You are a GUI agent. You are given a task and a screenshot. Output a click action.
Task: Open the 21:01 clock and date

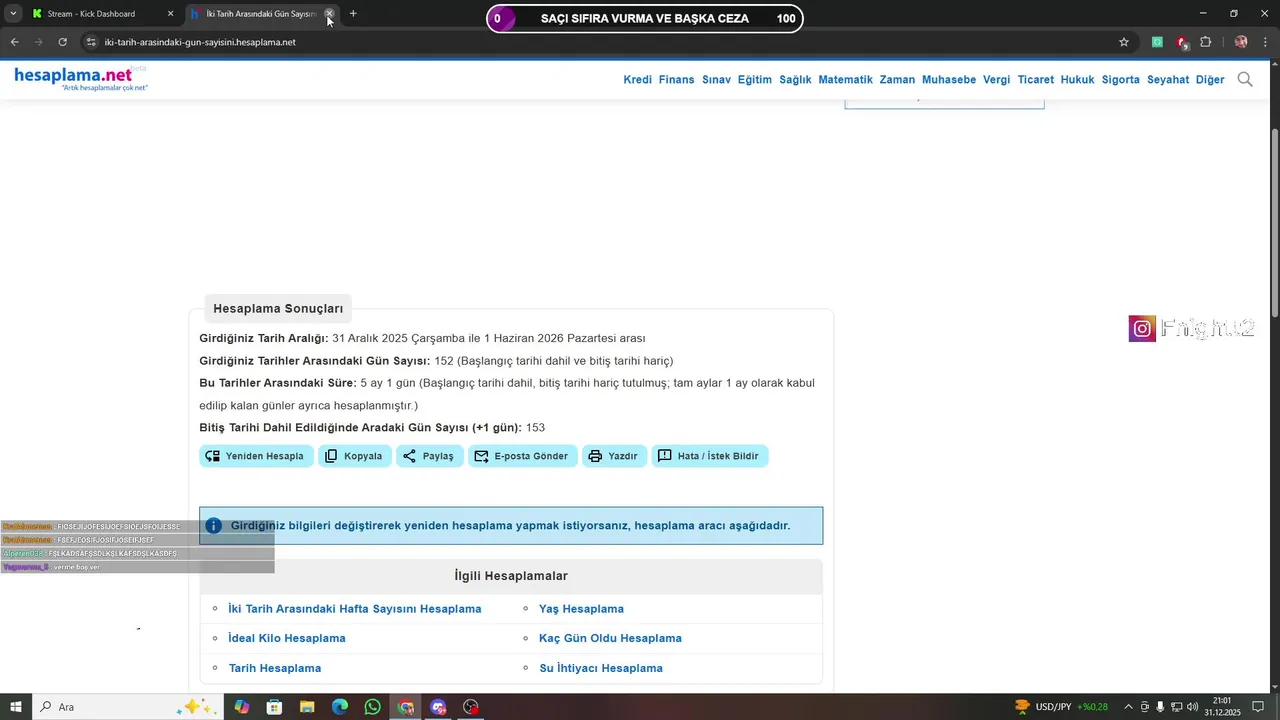[1222, 707]
